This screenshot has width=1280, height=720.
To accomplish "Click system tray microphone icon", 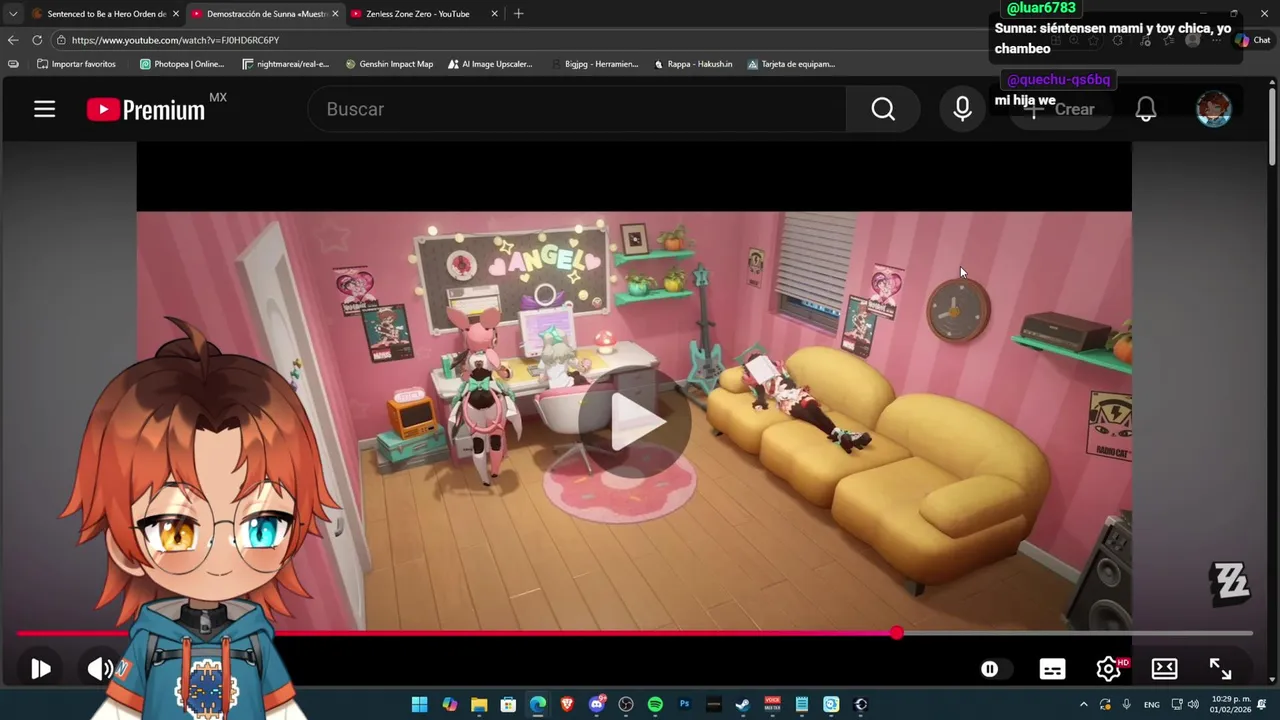I will (x=1127, y=705).
